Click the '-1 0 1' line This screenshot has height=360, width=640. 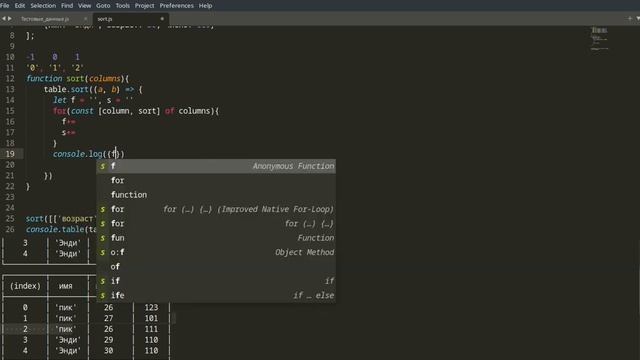53,57
